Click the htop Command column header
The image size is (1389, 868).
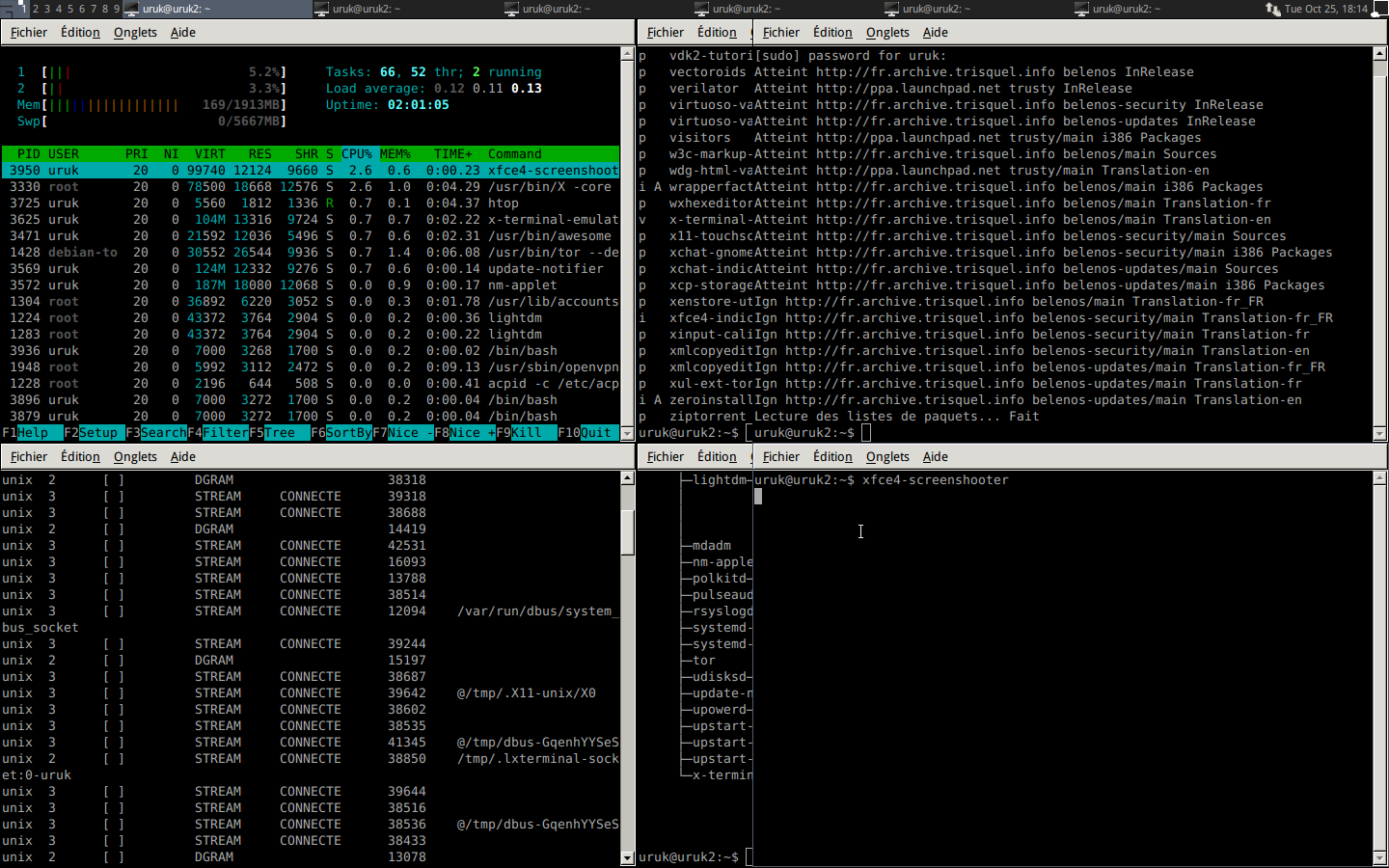(515, 153)
